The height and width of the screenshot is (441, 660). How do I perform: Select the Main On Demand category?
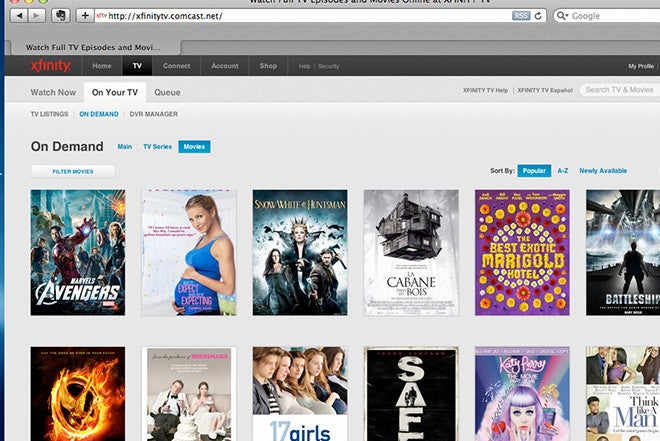point(125,146)
